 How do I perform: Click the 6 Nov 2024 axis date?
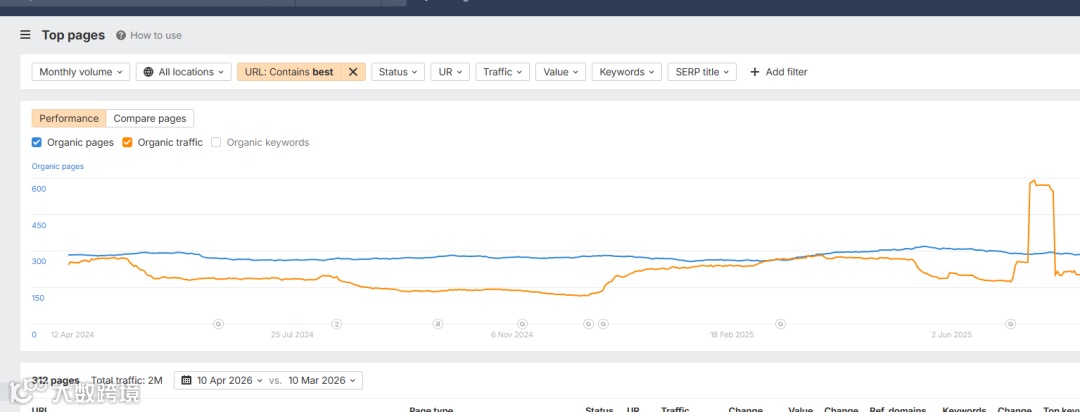tap(512, 335)
